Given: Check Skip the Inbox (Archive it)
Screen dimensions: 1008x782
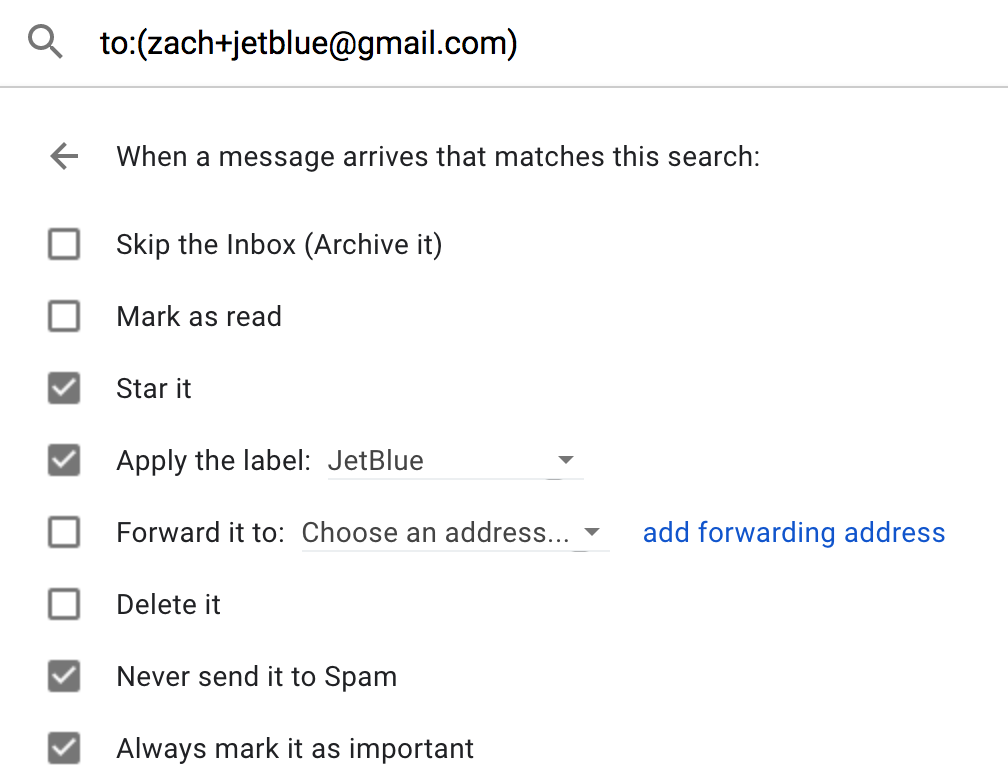Looking at the screenshot, I should click(x=64, y=244).
